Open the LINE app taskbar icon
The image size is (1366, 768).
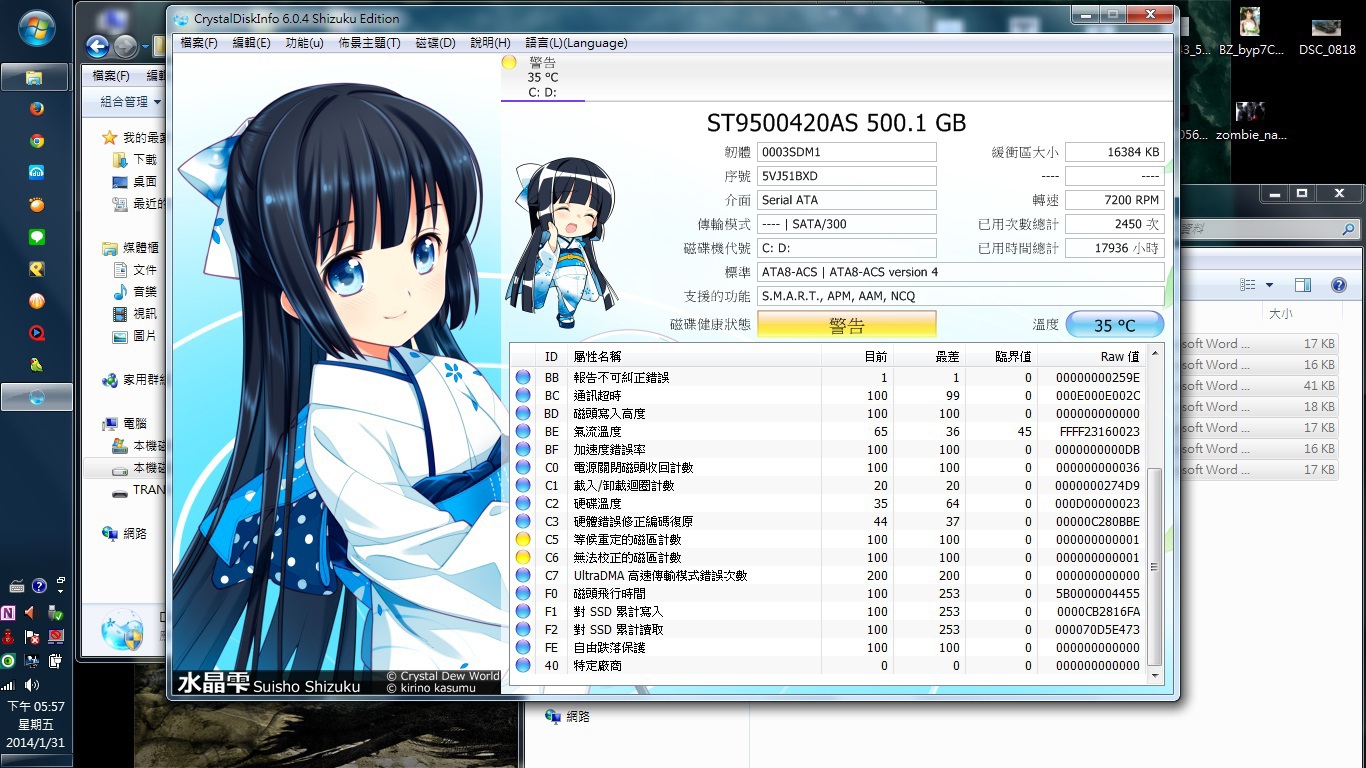click(x=36, y=237)
